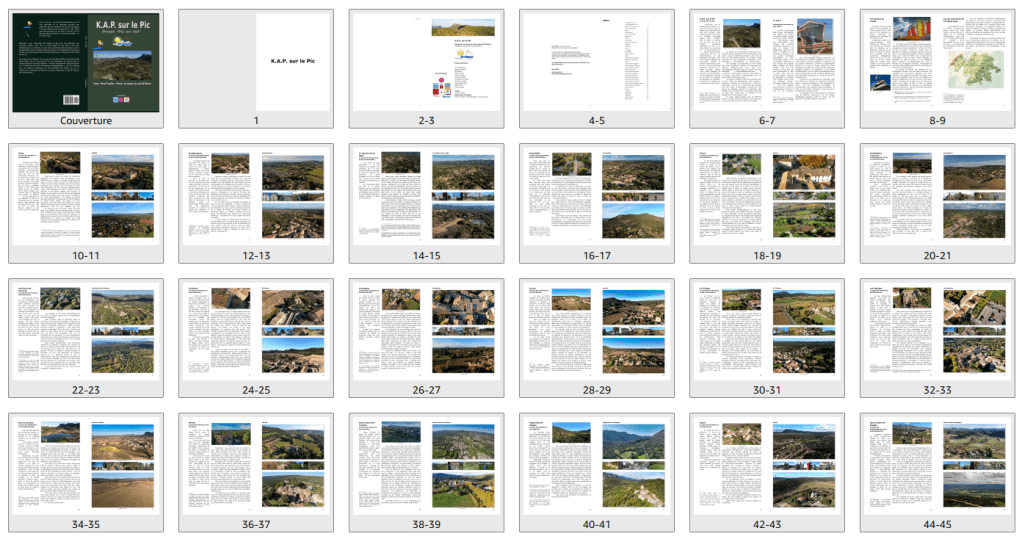Click the pages 28-29 spread
Image resolution: width=1022 pixels, height=539 pixels.
(596, 330)
